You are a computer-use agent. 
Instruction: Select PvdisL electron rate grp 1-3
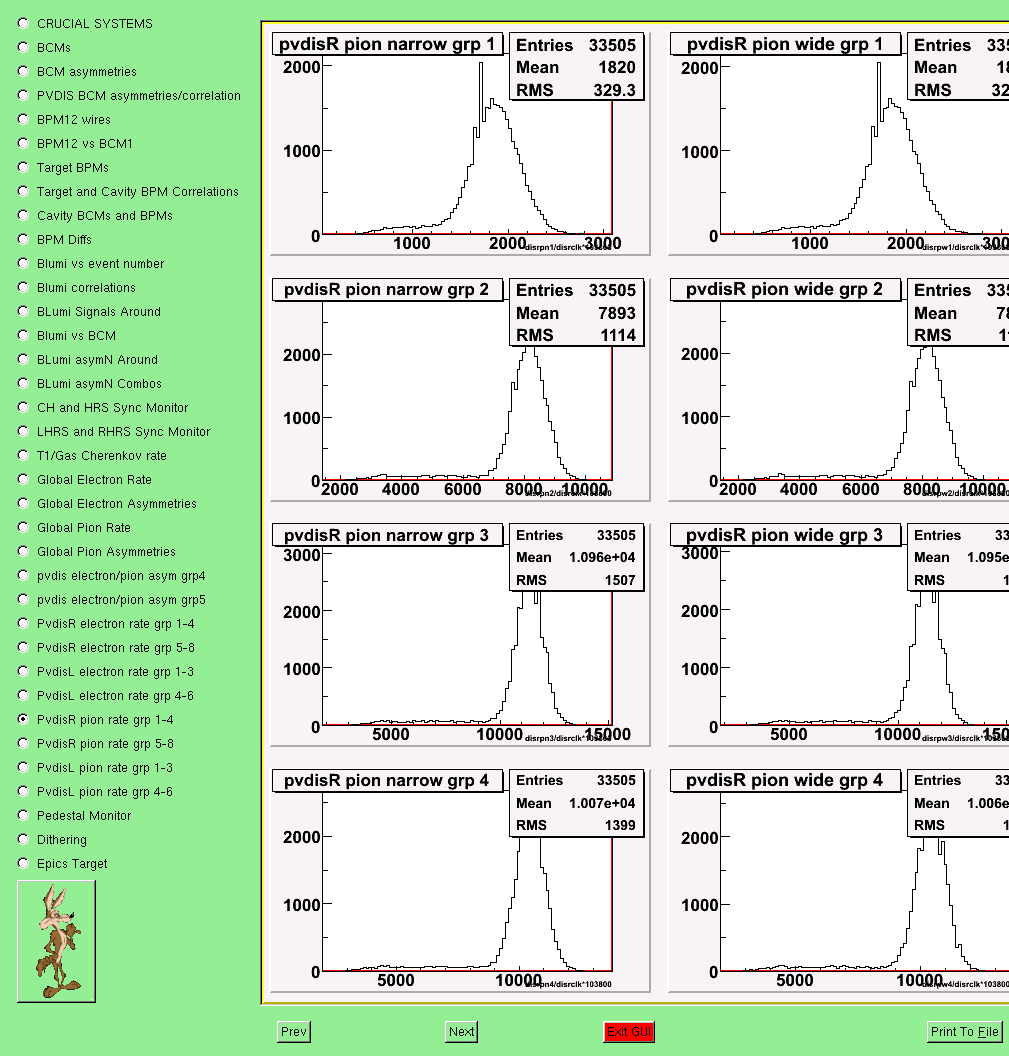pos(24,671)
